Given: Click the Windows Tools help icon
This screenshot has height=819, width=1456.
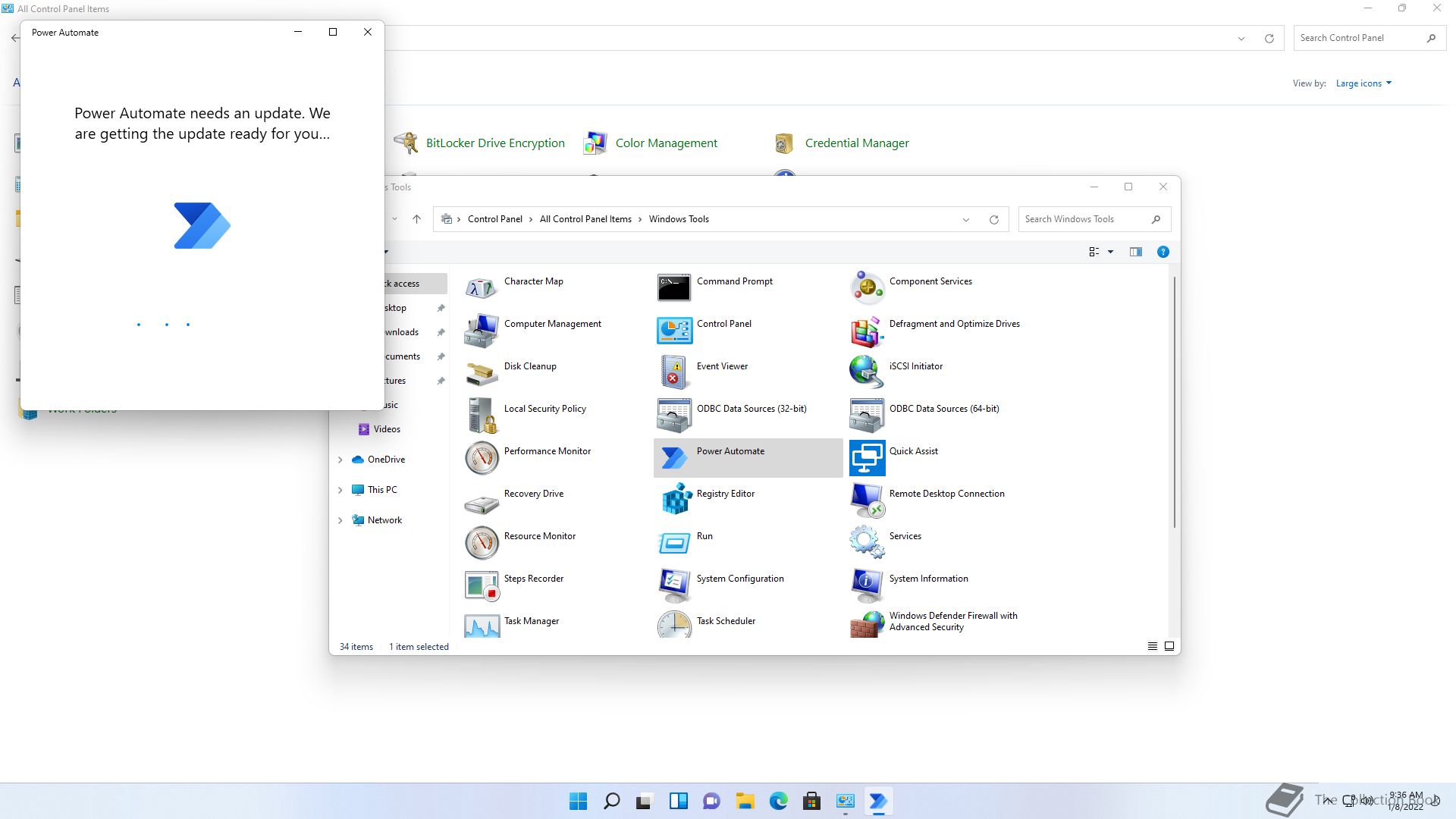Looking at the screenshot, I should coord(1163,252).
